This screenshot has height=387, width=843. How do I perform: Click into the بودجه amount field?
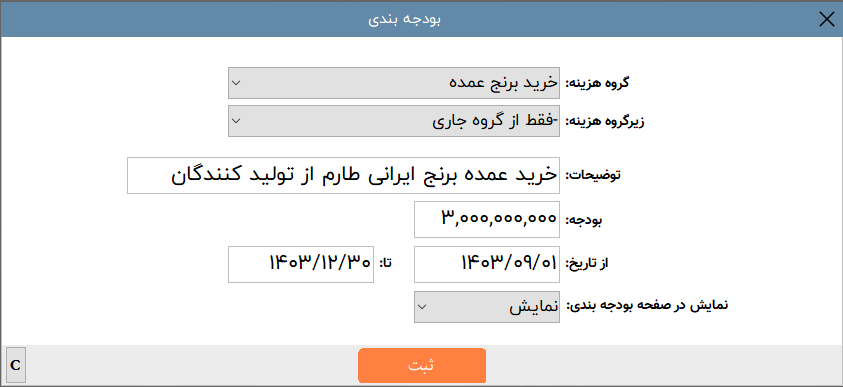pos(487,219)
